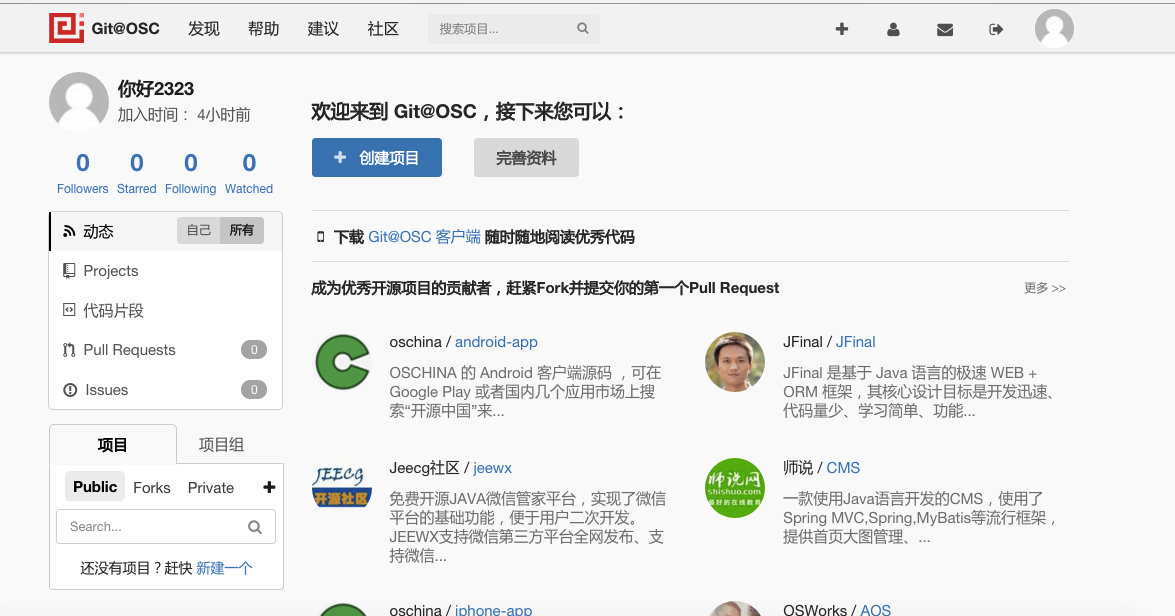This screenshot has width=1175, height=616.
Task: Click the magnifier icon in project search box
Action: (255, 527)
